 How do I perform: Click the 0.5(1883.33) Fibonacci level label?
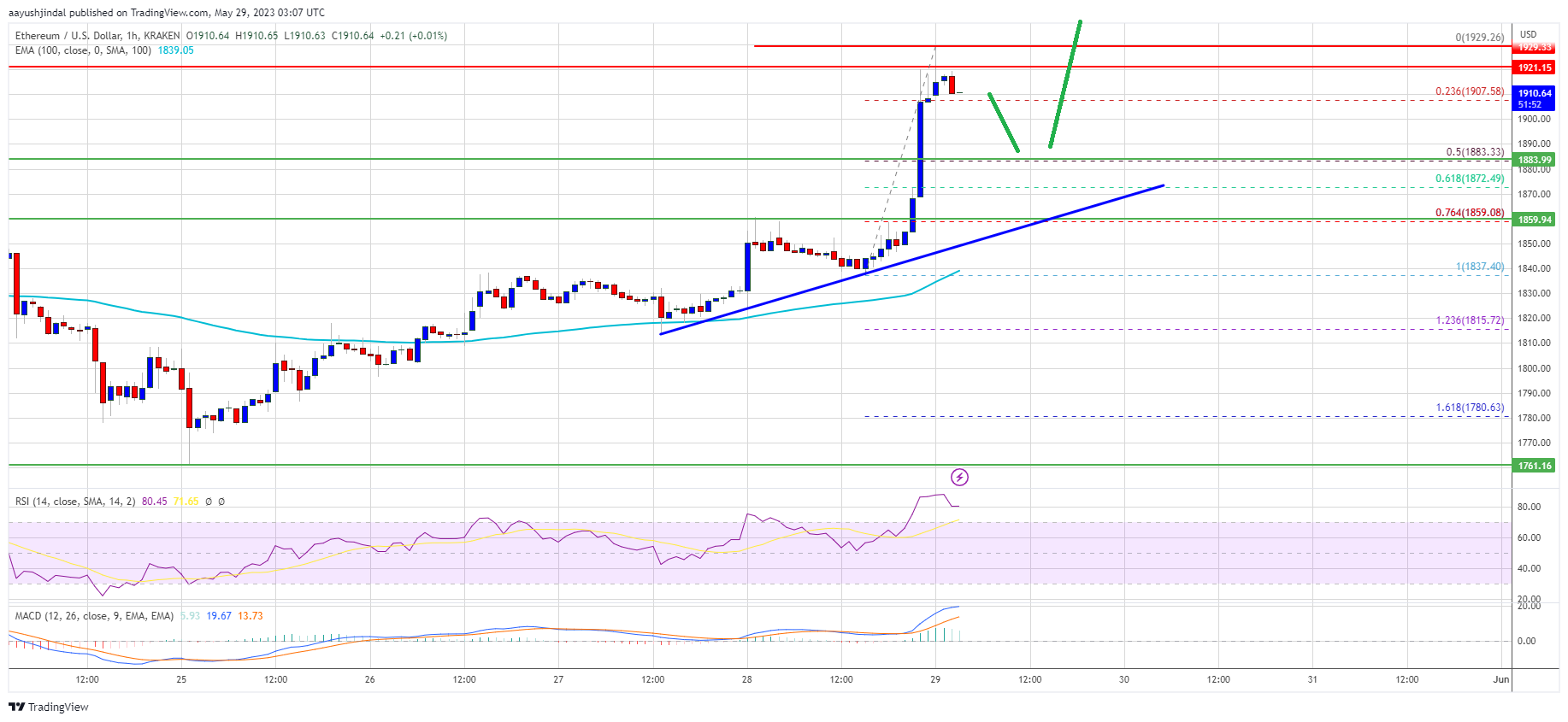(1474, 152)
